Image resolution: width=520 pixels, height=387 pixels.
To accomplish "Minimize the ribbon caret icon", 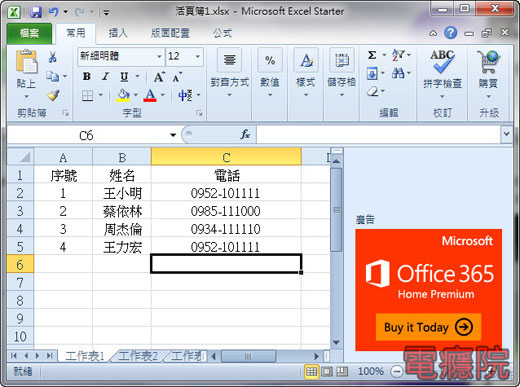I will [433, 33].
